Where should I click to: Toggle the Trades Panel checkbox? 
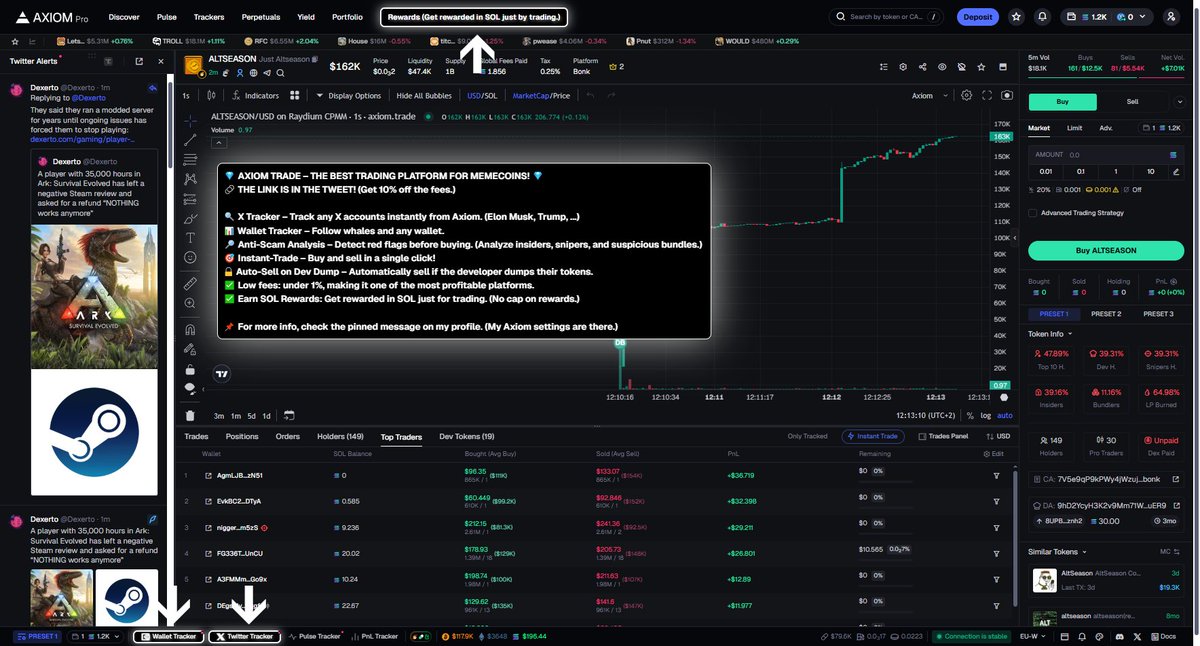[x=942, y=436]
